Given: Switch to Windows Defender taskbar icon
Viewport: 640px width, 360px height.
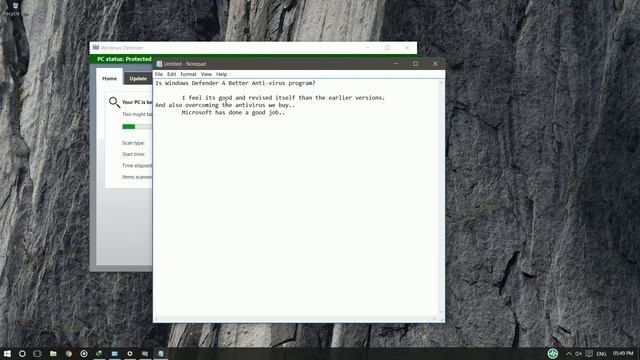Looking at the screenshot, I should click(145, 353).
